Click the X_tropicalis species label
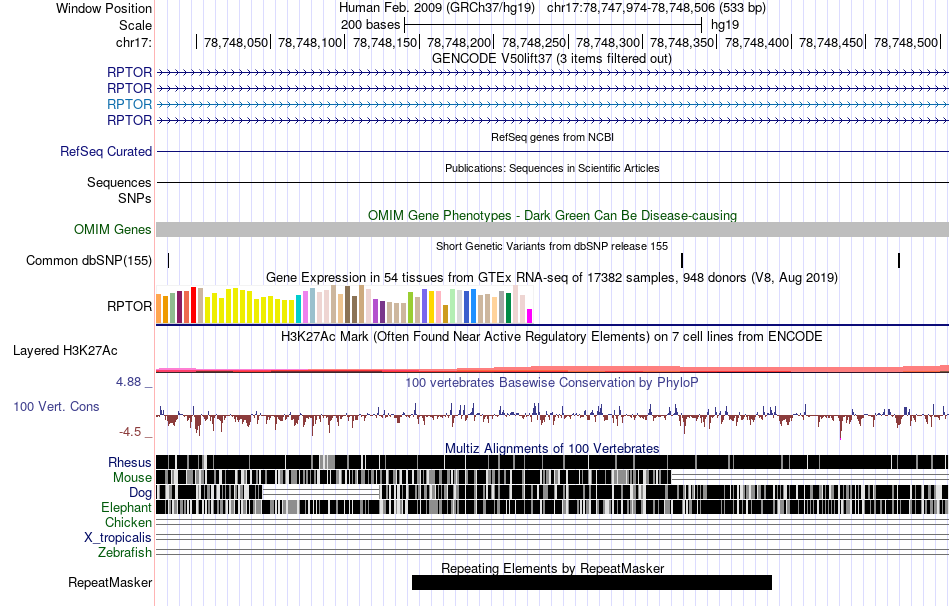Viewport: 950px width, 606px height. click(118, 538)
